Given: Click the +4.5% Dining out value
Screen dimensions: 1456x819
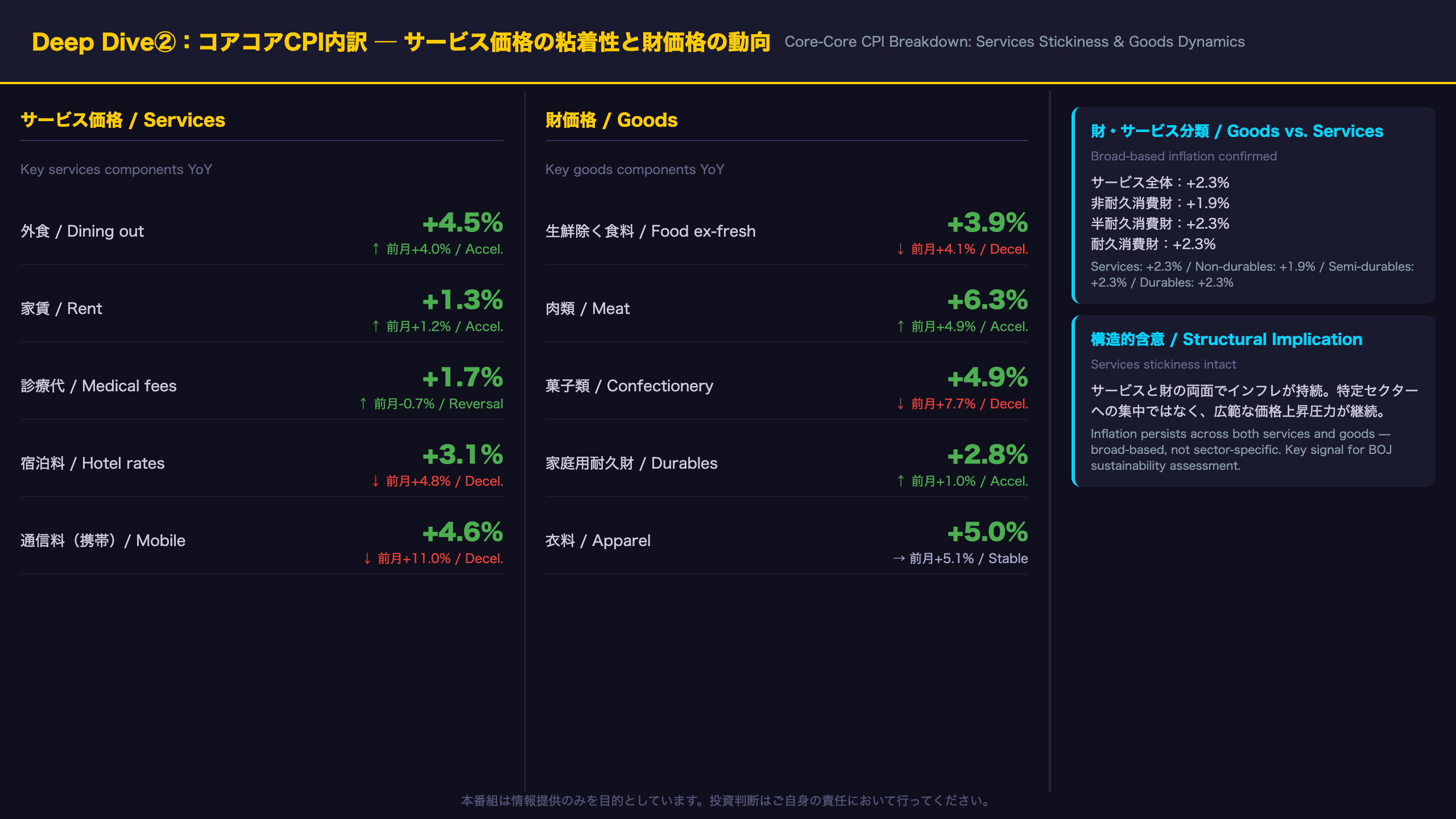Looking at the screenshot, I should point(462,222).
